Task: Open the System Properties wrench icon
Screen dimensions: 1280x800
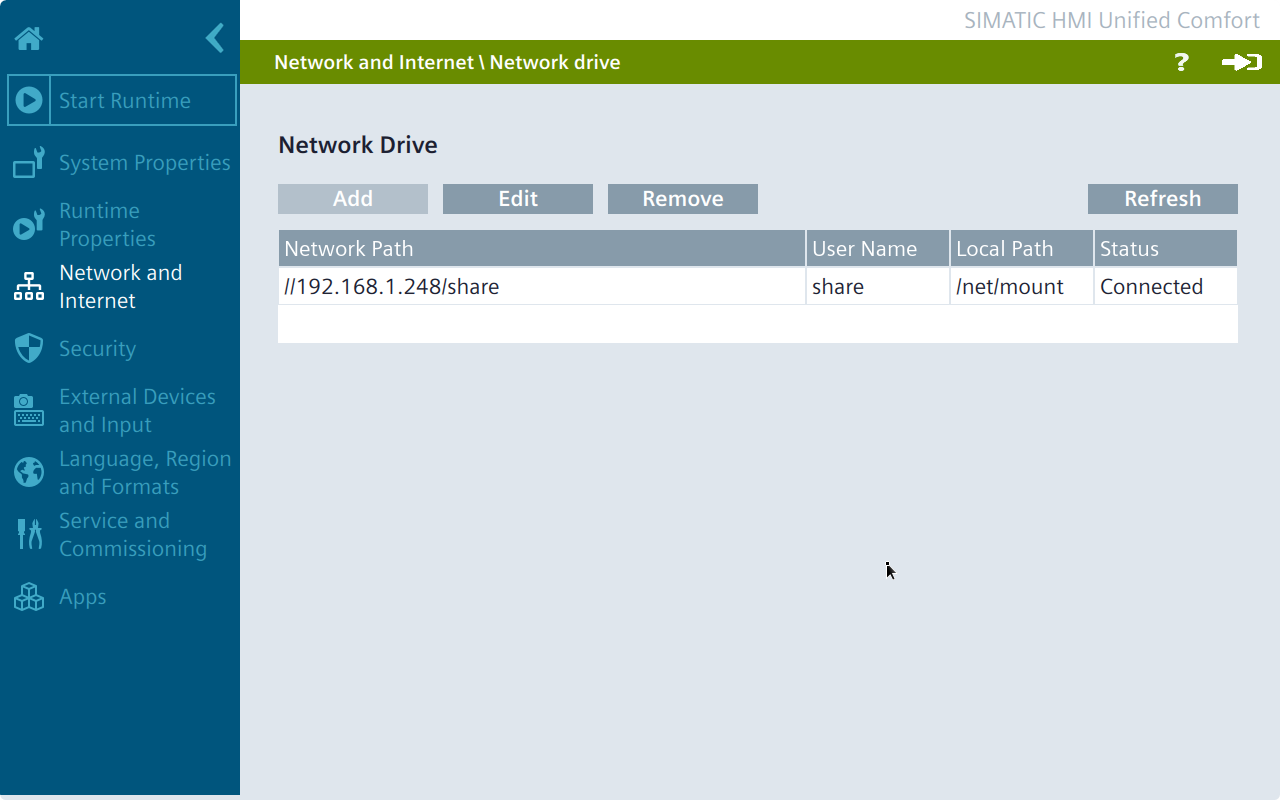Action: [29, 162]
